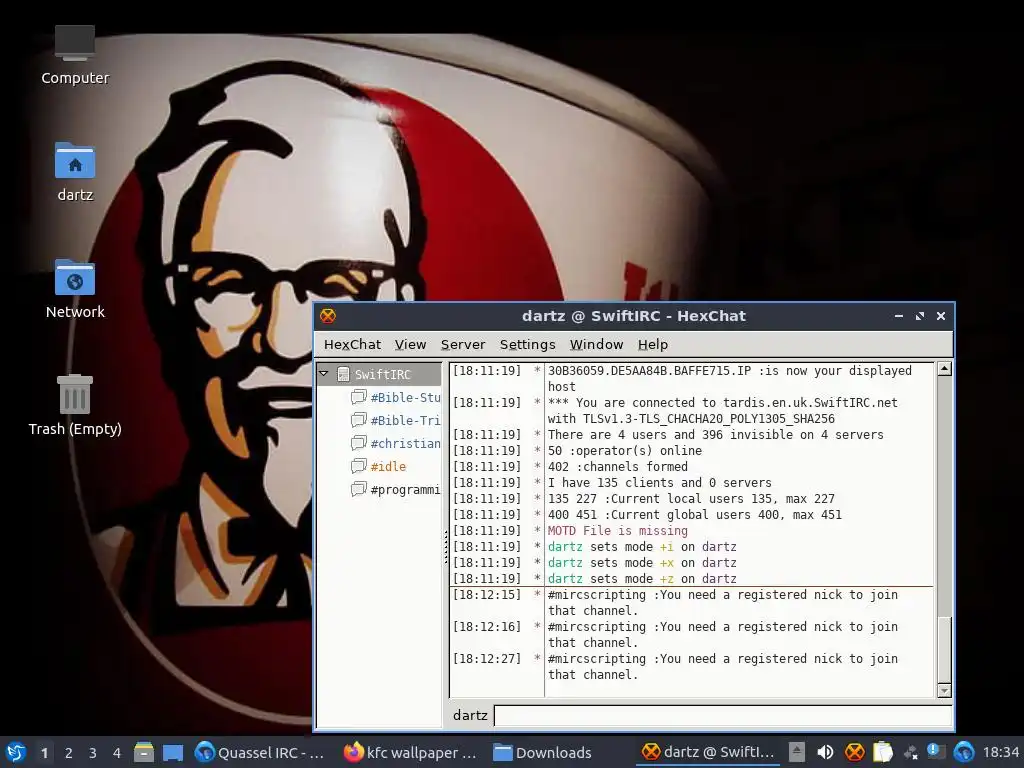Viewport: 1024px width, 768px height.
Task: Click the HexChat logo in the title bar
Action: 328,316
